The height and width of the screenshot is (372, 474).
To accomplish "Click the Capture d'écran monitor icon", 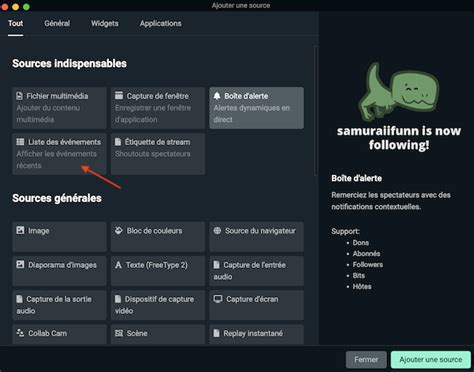I will (218, 299).
